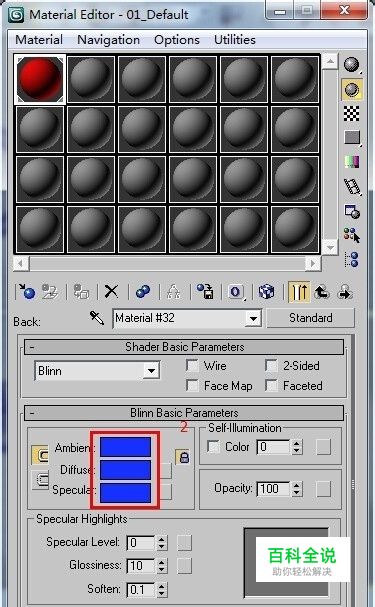The height and width of the screenshot is (607, 375).
Task: Enable the Faceted checkbox
Action: pyautogui.click(x=271, y=385)
